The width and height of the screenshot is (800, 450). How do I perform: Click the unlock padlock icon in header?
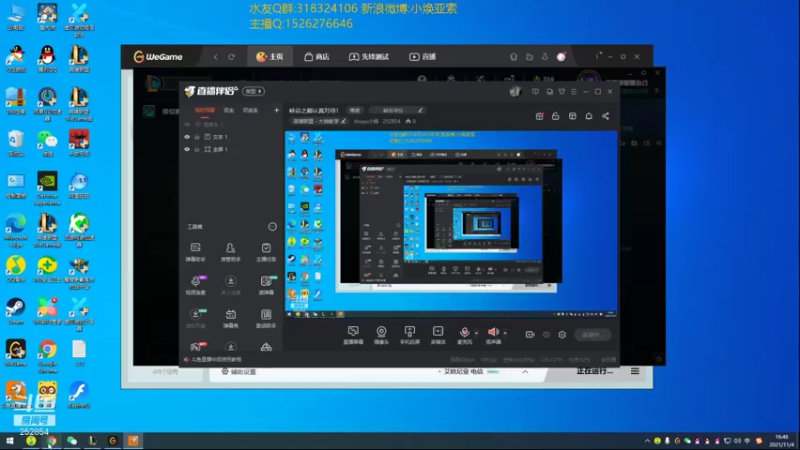[x=556, y=116]
